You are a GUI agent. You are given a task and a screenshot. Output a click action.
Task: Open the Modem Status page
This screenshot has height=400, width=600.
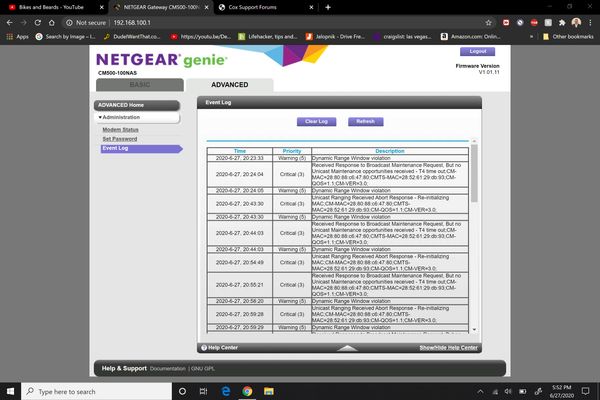[120, 130]
